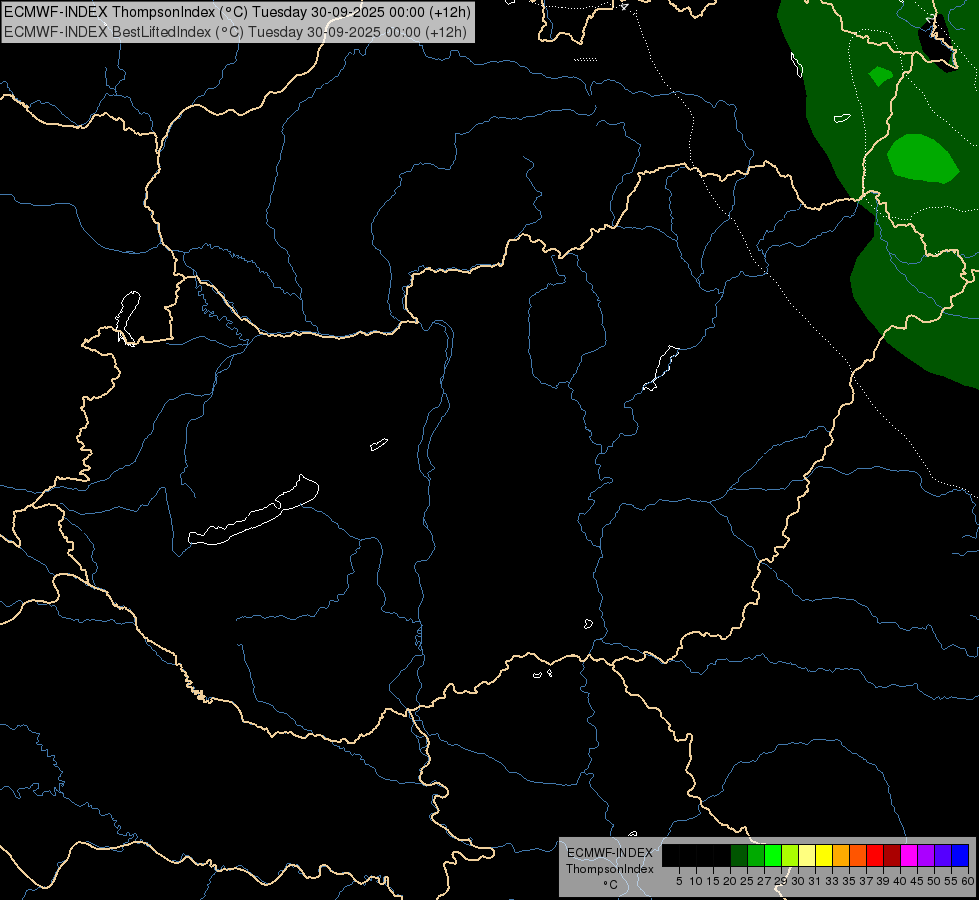Image resolution: width=979 pixels, height=900 pixels.
Task: Click the BestLiftedIndex title line at top
Action: click(235, 31)
